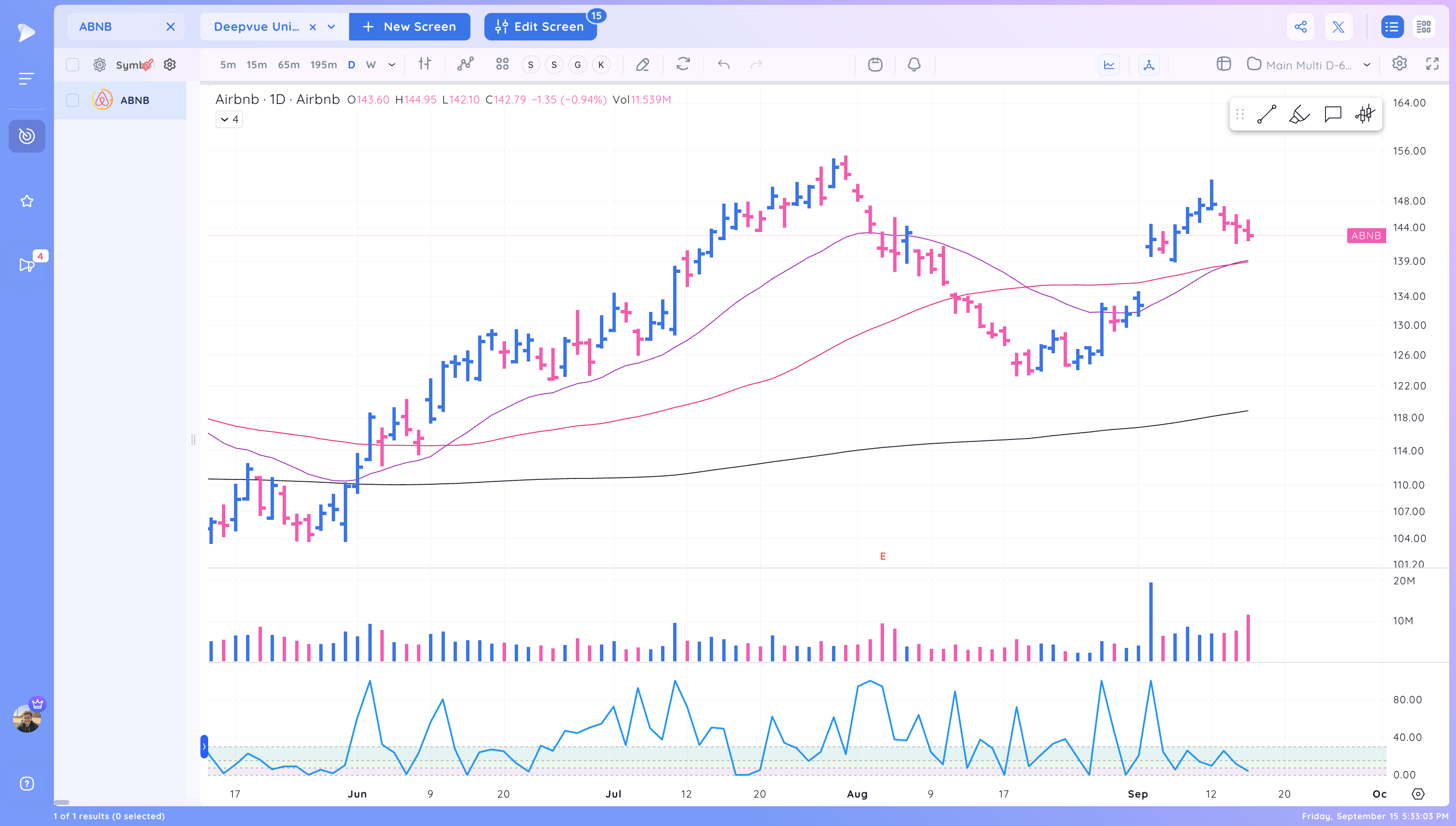Expand the collapsed indicator pane arrow

click(204, 747)
